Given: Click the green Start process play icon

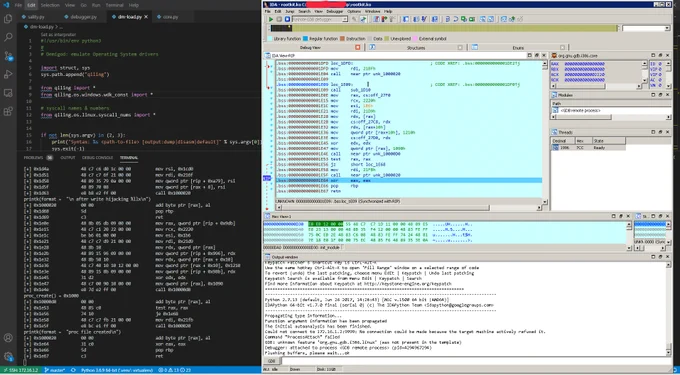Looking at the screenshot, I should (271, 19).
